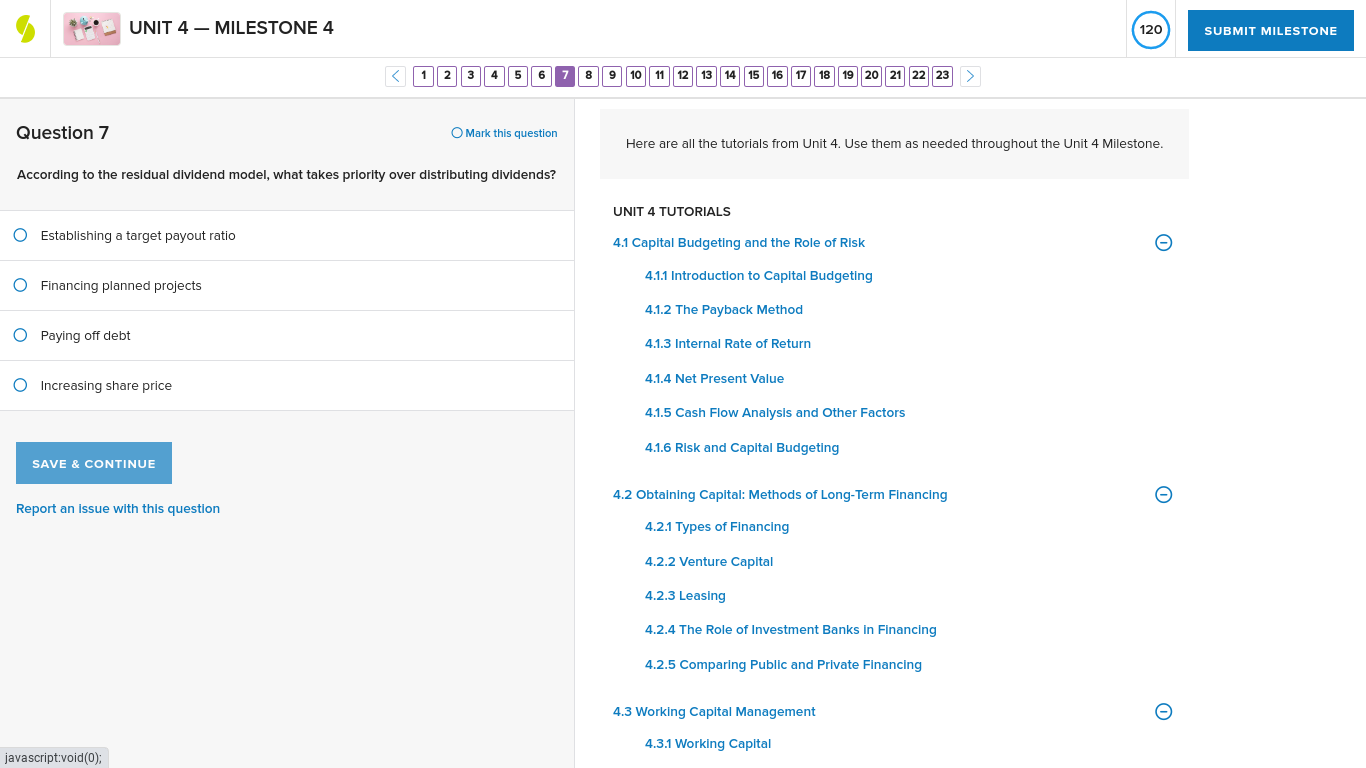Open Report an issue with this question

tap(117, 508)
